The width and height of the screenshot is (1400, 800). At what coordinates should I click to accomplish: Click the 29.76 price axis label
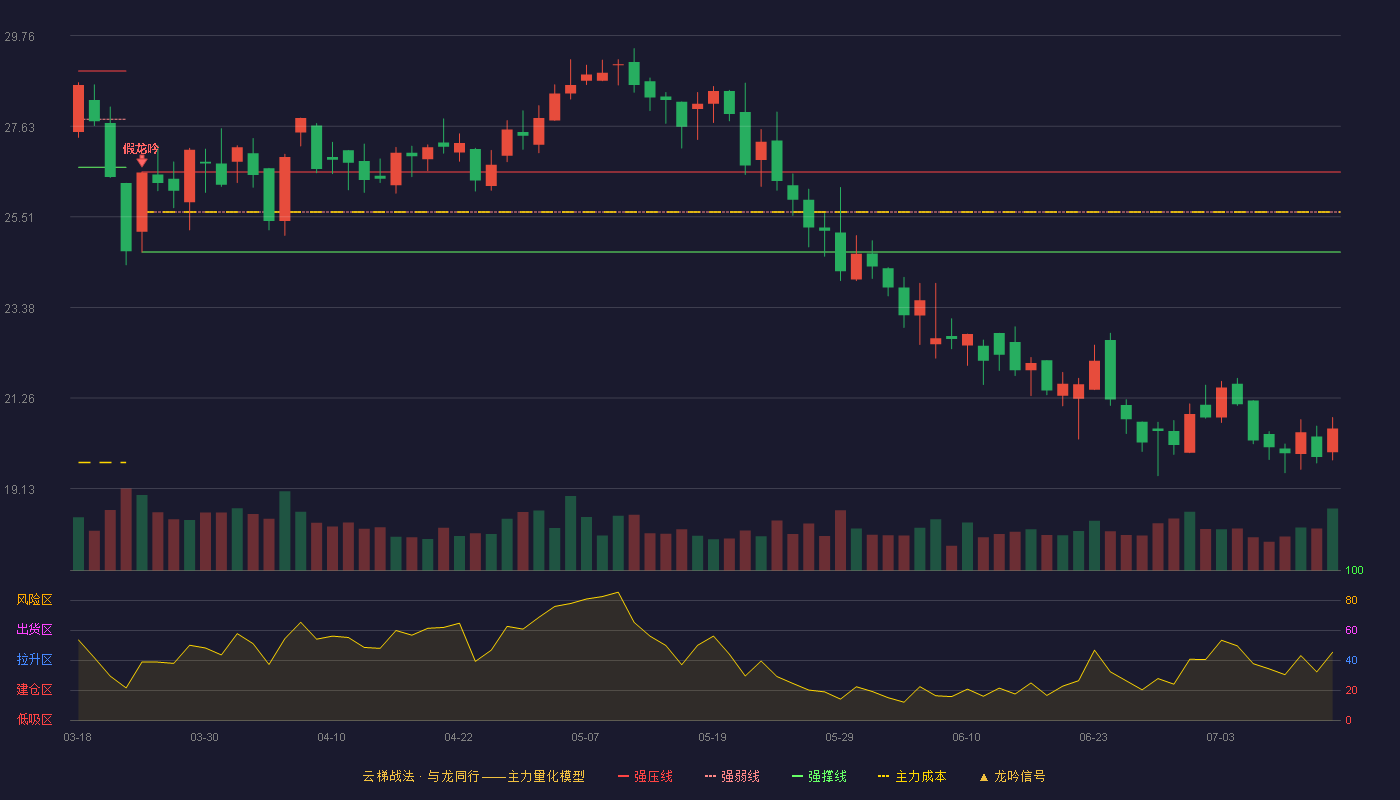[19, 36]
